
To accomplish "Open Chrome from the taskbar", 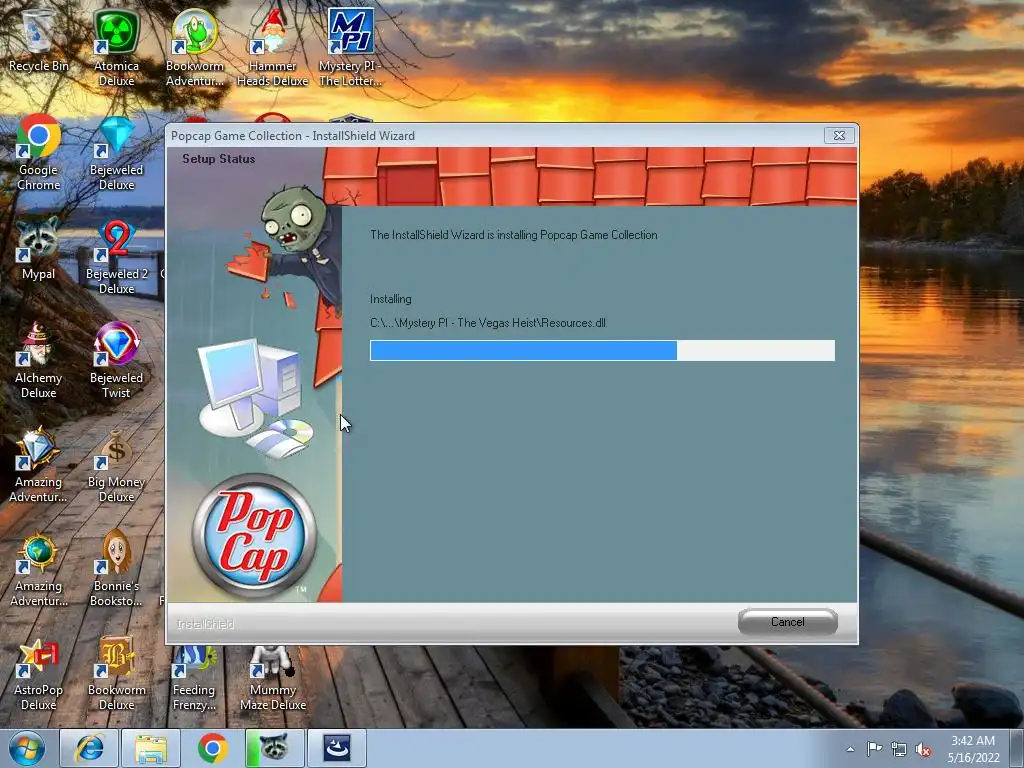I will [x=212, y=748].
